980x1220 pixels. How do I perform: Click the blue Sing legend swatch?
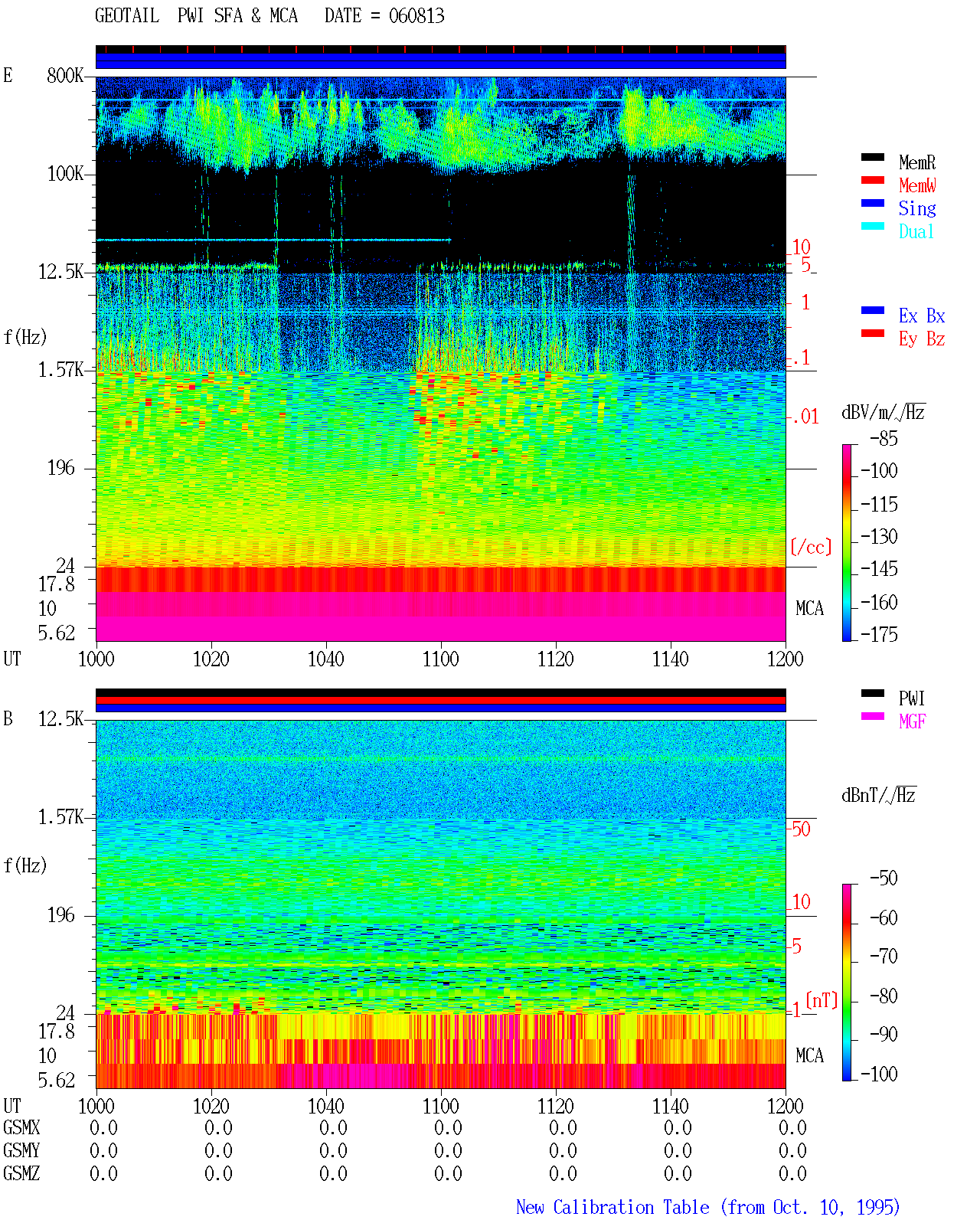(x=873, y=203)
